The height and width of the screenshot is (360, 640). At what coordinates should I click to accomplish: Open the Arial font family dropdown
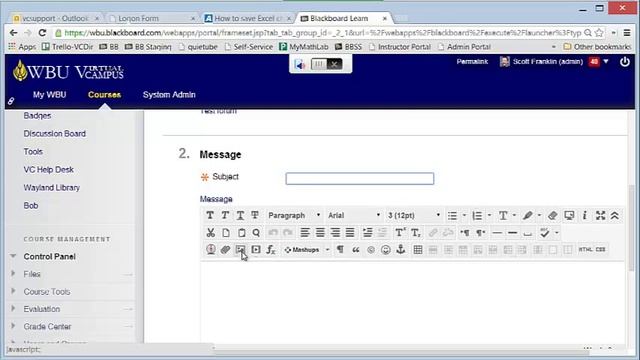354,216
